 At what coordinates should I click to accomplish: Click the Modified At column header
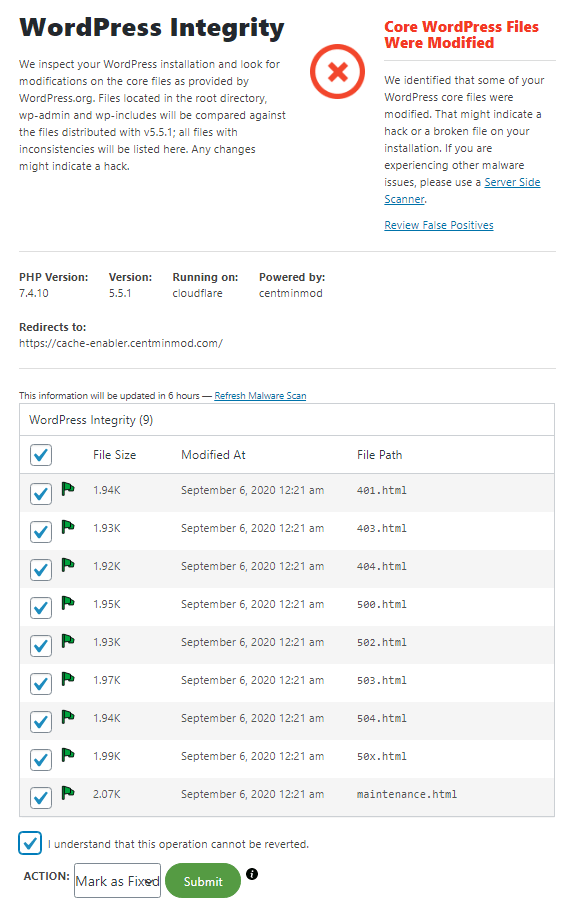(x=213, y=455)
